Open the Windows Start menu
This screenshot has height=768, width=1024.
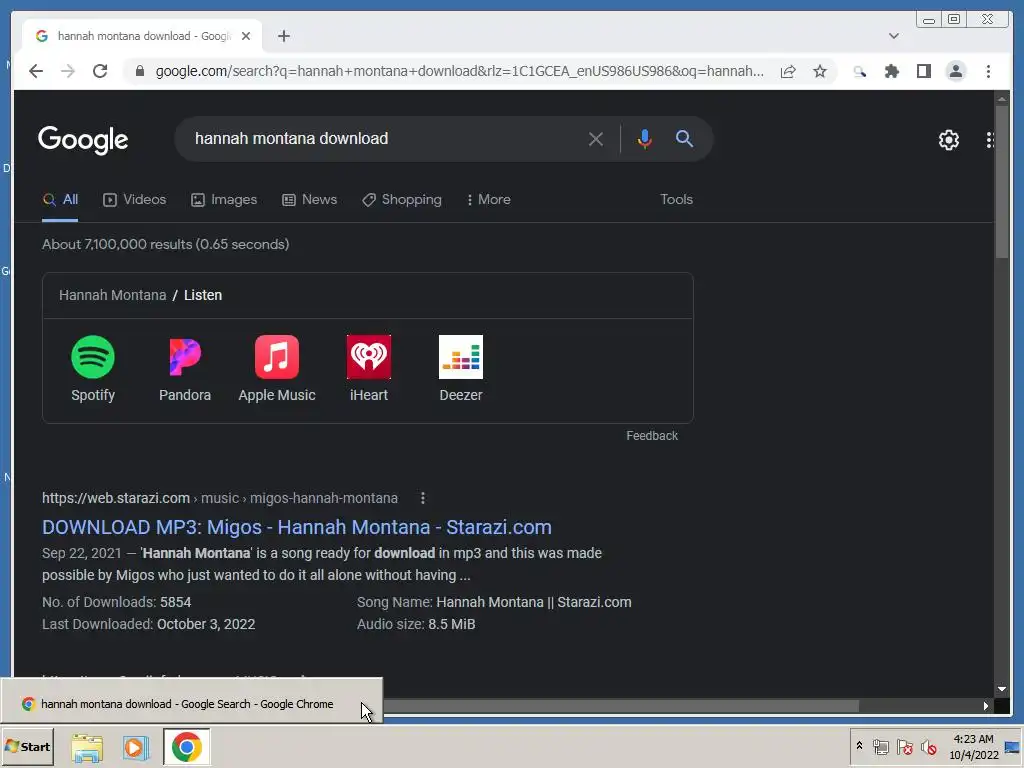click(x=27, y=746)
